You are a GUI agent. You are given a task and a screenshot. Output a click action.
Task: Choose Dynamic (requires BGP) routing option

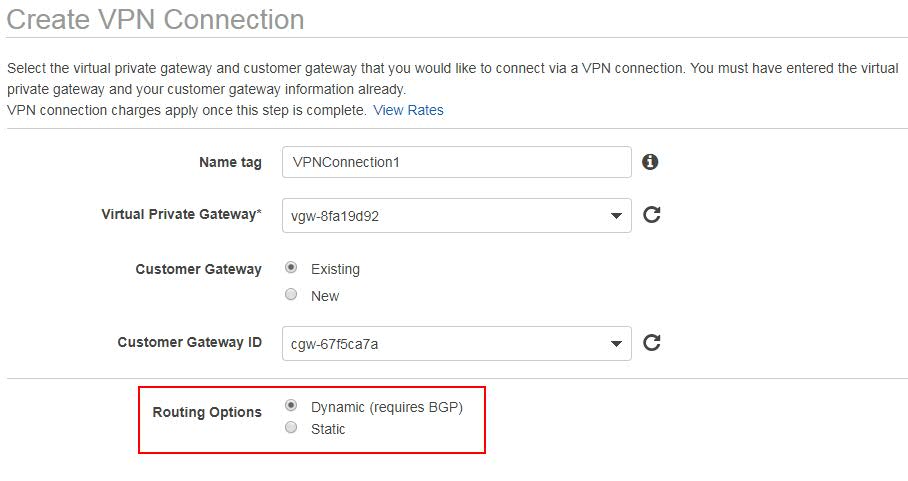coord(291,406)
